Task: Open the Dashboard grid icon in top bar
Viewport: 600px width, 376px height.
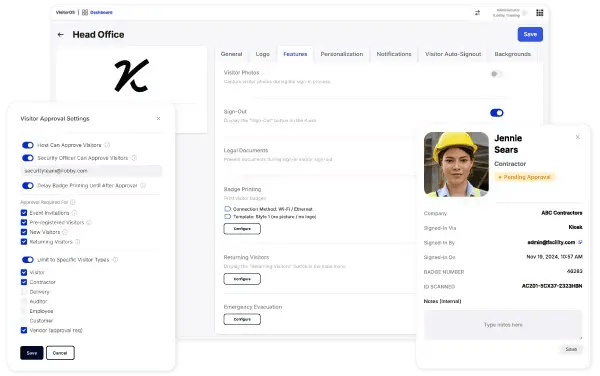Action: tap(85, 12)
